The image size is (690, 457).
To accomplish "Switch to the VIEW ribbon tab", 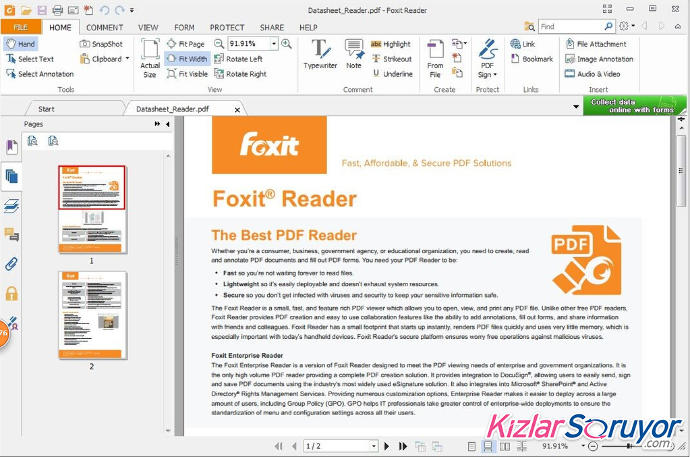I will 148,27.
